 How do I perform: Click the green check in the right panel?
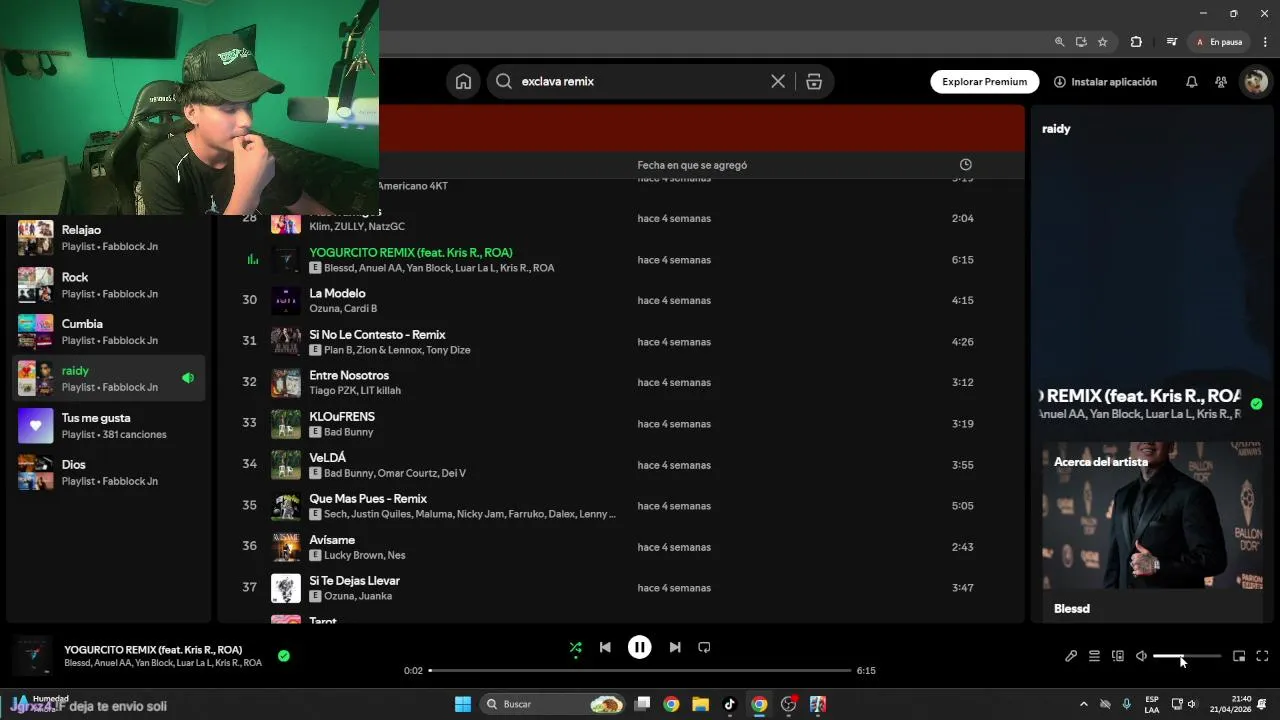pos(1256,404)
